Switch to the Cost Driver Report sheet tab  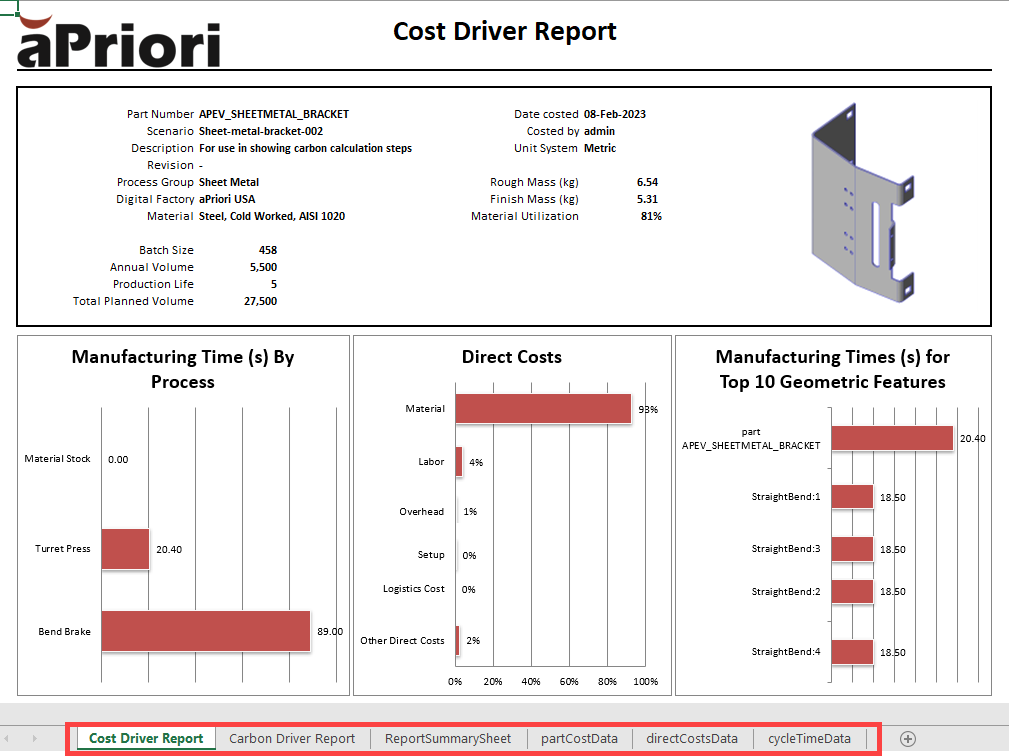pyautogui.click(x=146, y=739)
